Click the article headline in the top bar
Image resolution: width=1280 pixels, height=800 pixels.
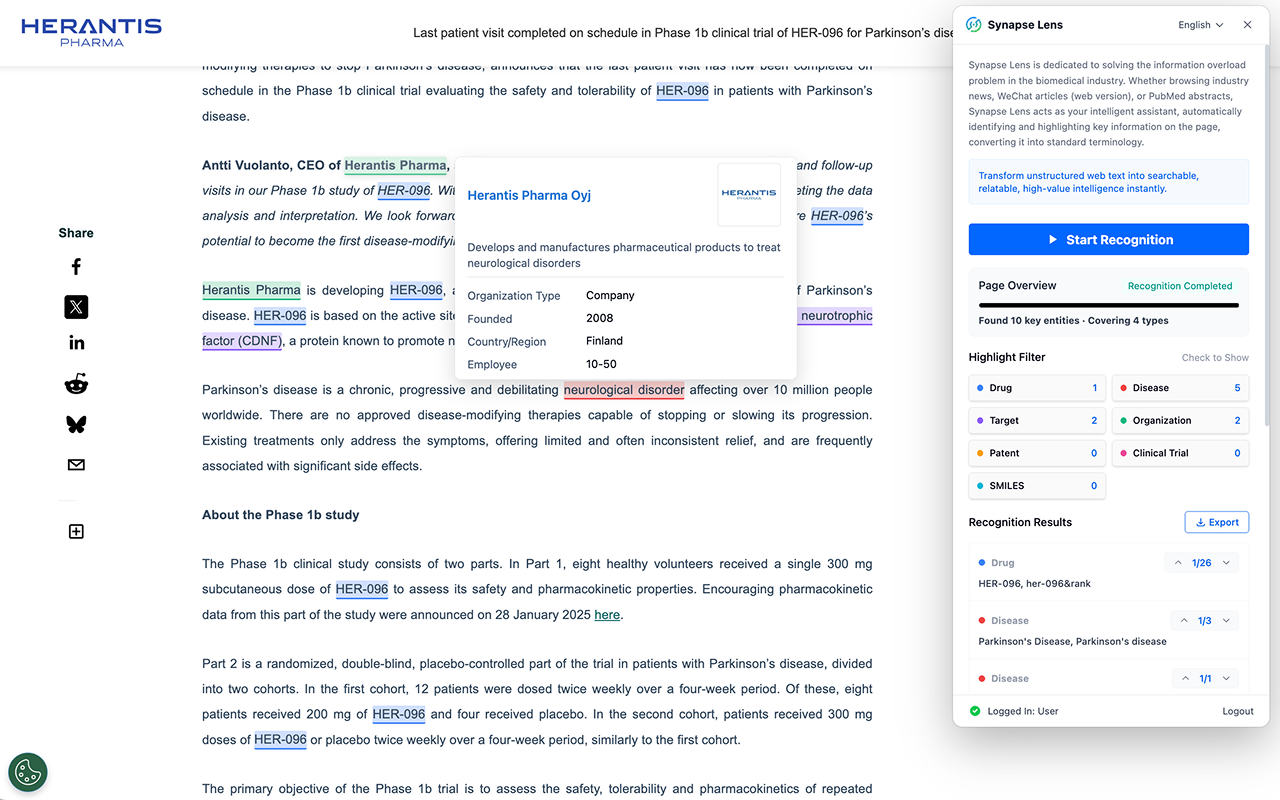coord(684,33)
